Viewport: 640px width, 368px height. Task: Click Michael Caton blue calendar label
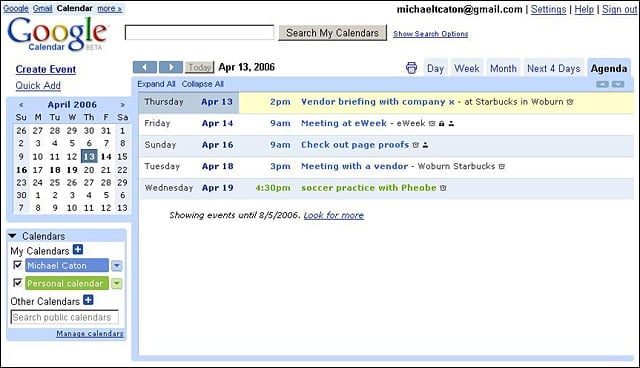point(67,266)
